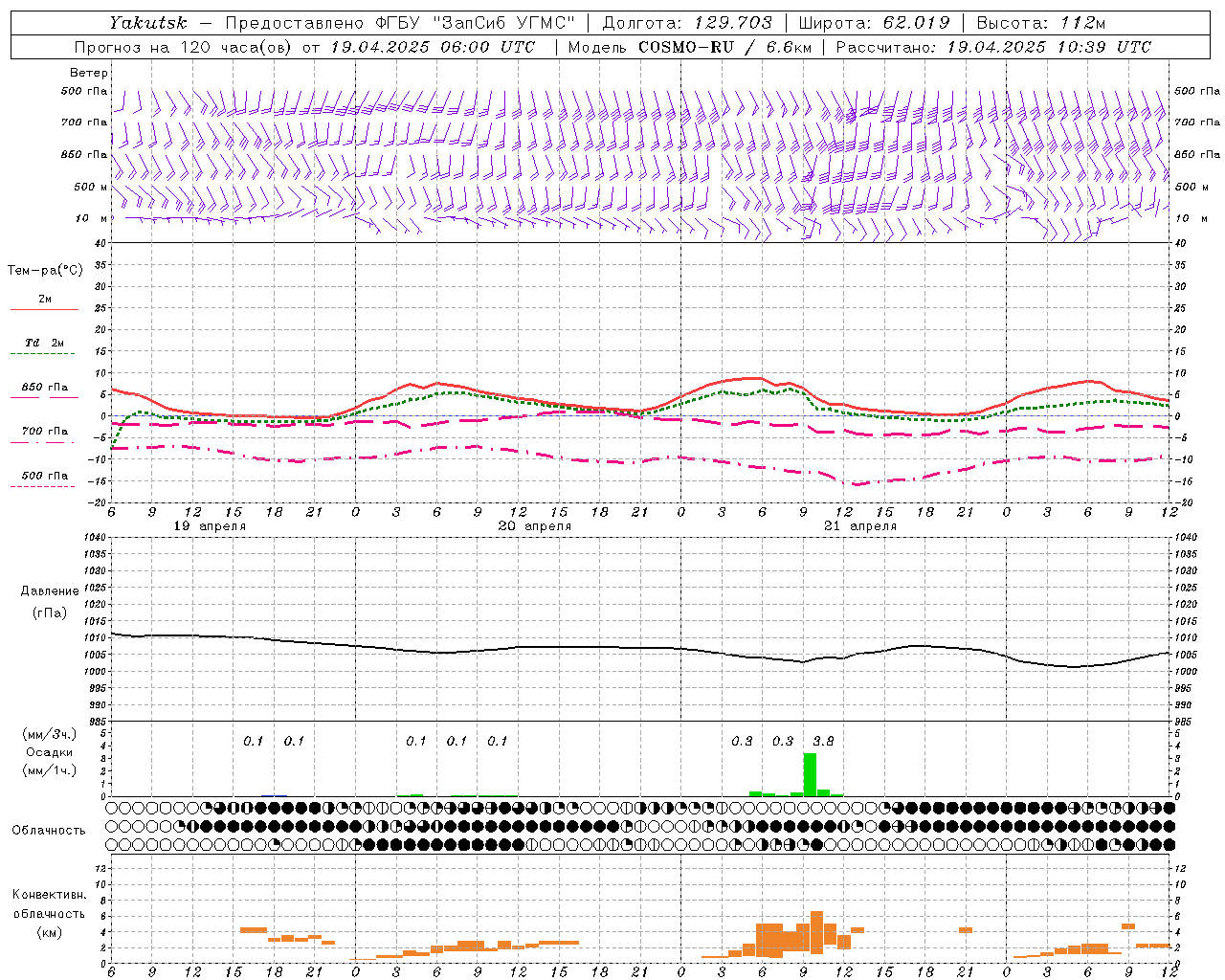Screen dimensions: 1225x980
Task: Click the 'Широта: 62.019' value
Action: tap(875, 22)
